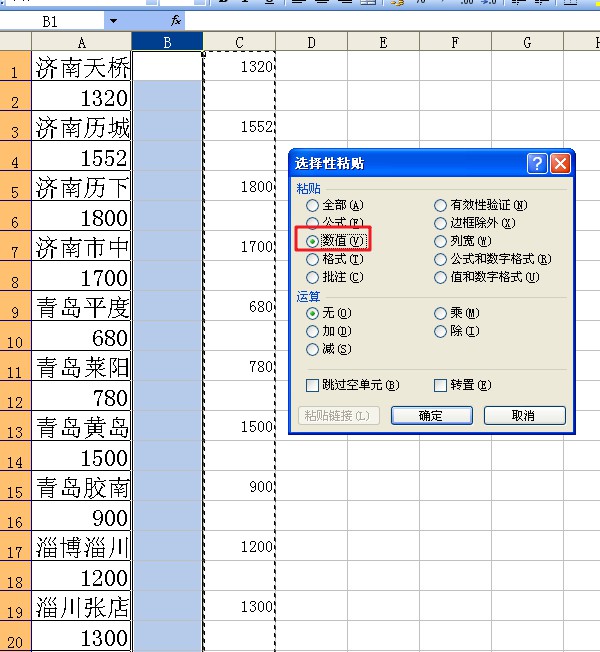
Task: Select row 5 header
Action: (x=15, y=185)
